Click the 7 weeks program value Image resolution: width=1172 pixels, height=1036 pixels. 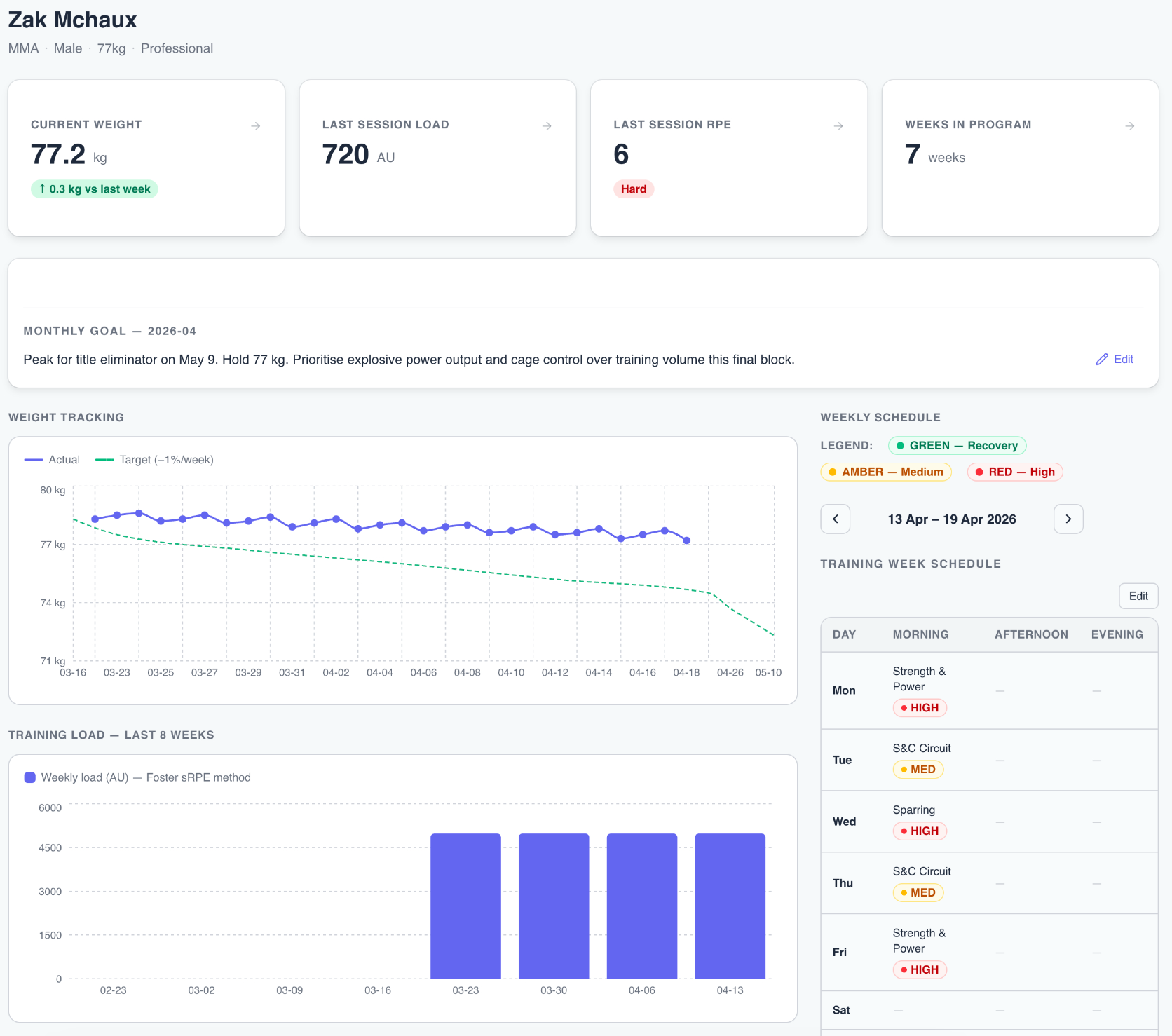935,155
